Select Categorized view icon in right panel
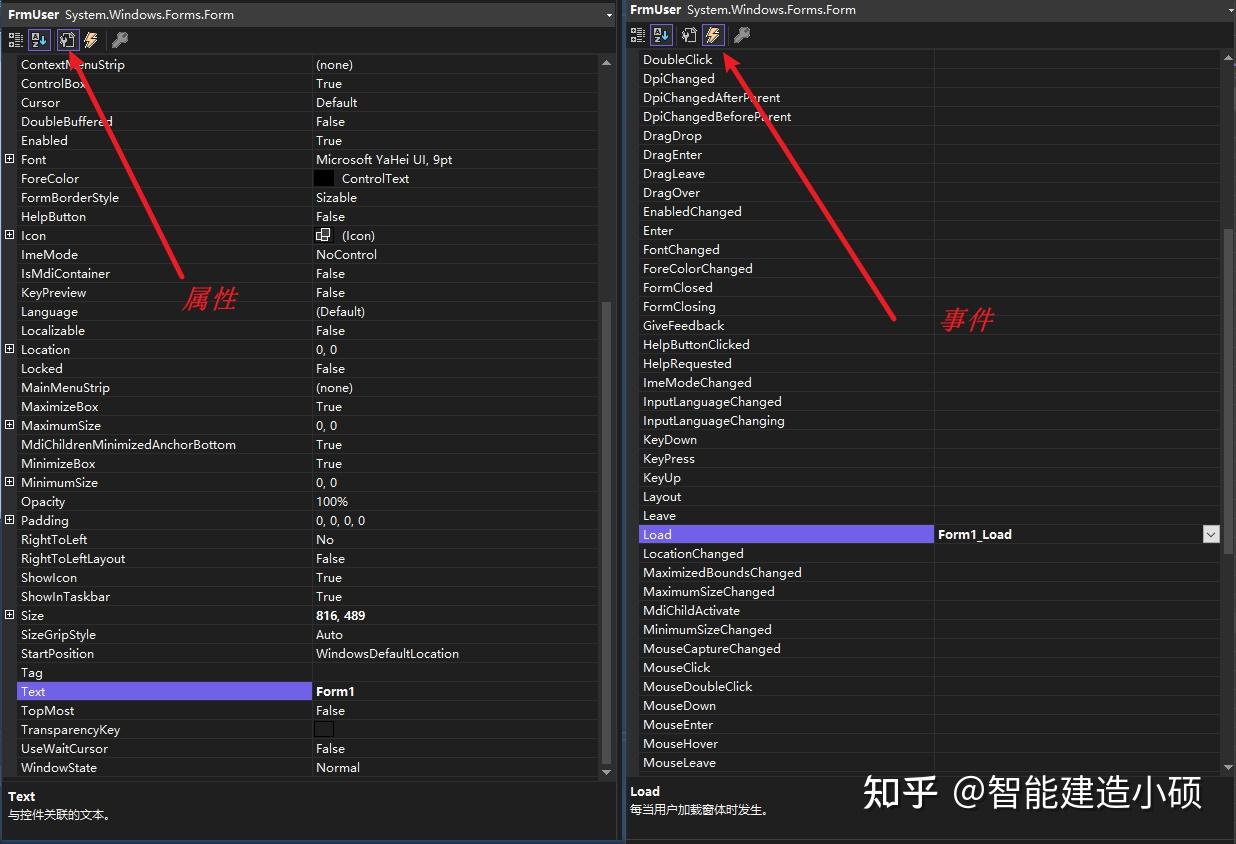Viewport: 1236px width, 844px height. 638,35
